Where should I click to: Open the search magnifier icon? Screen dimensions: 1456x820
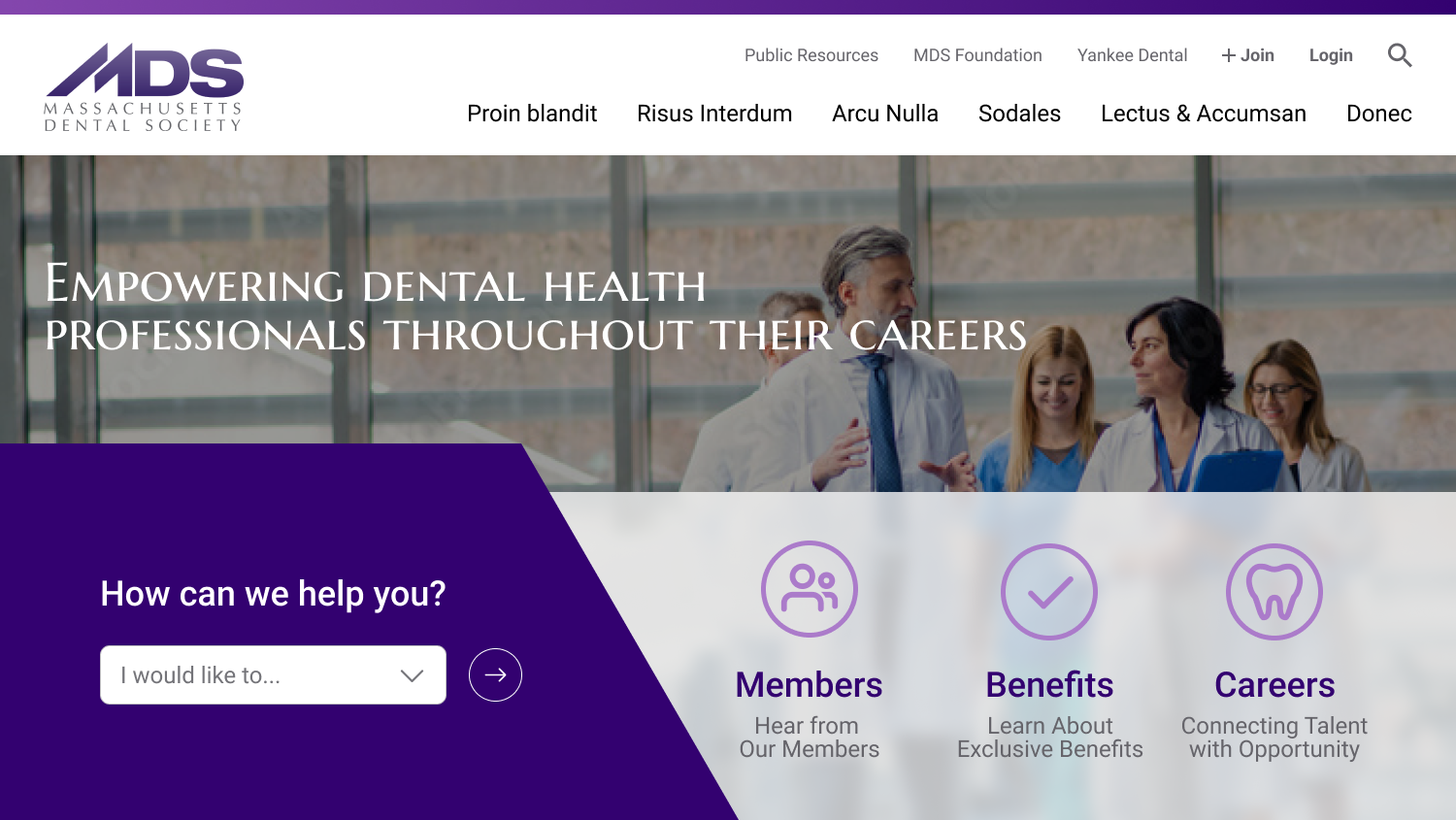click(1400, 55)
